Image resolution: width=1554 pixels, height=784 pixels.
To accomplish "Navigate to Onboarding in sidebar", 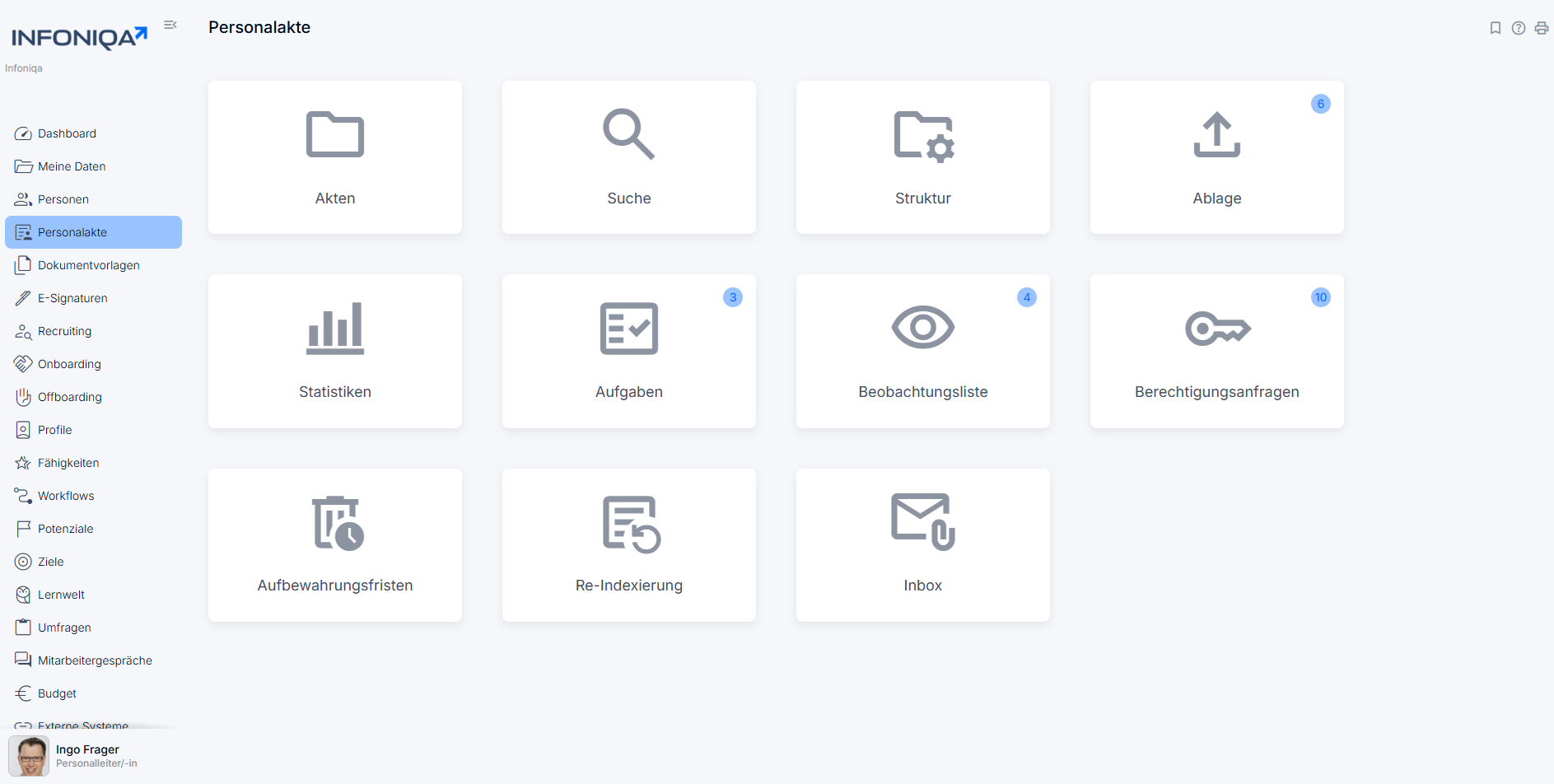I will click(x=93, y=364).
